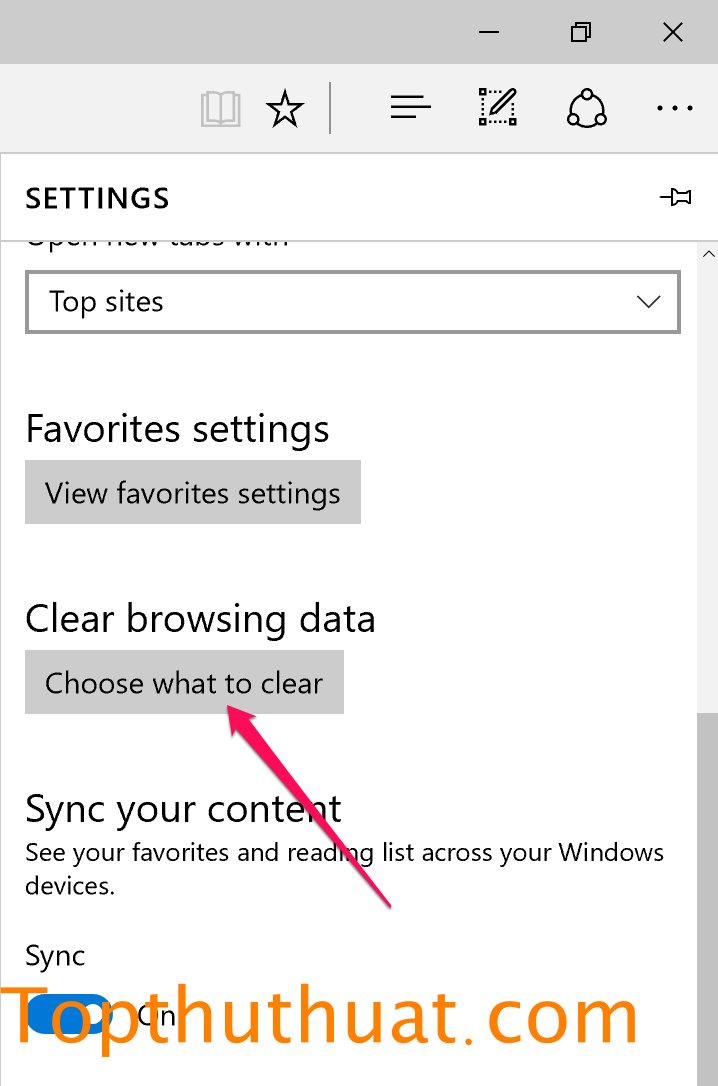Click the Sync label above the toggle
718x1086 pixels.
[55, 956]
